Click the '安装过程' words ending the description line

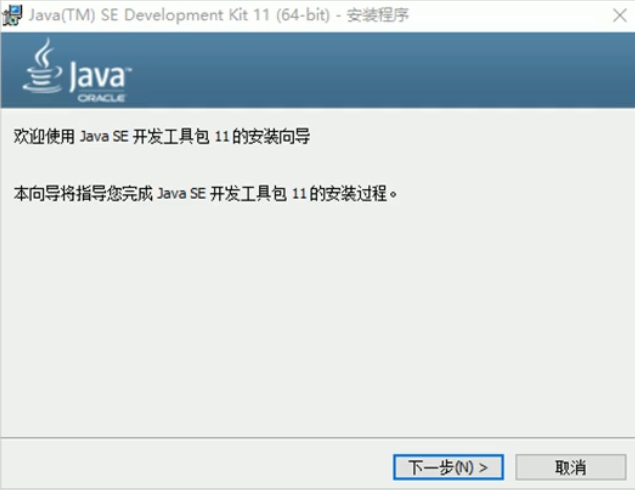(x=356, y=193)
